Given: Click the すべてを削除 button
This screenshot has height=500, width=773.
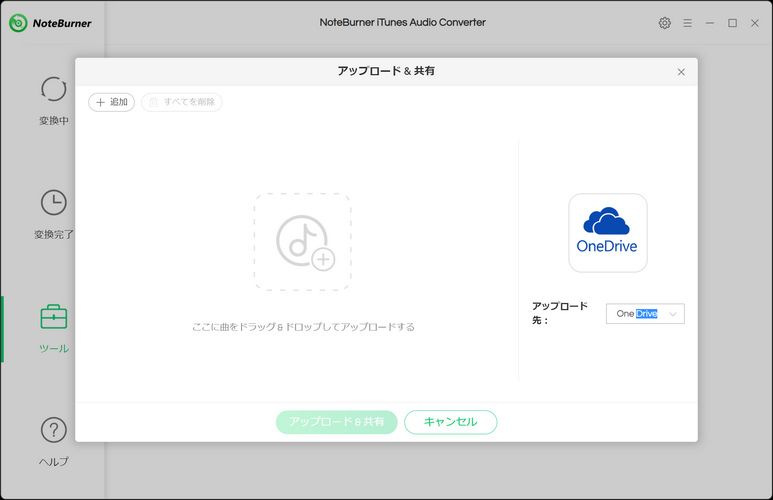Looking at the screenshot, I should [x=181, y=102].
